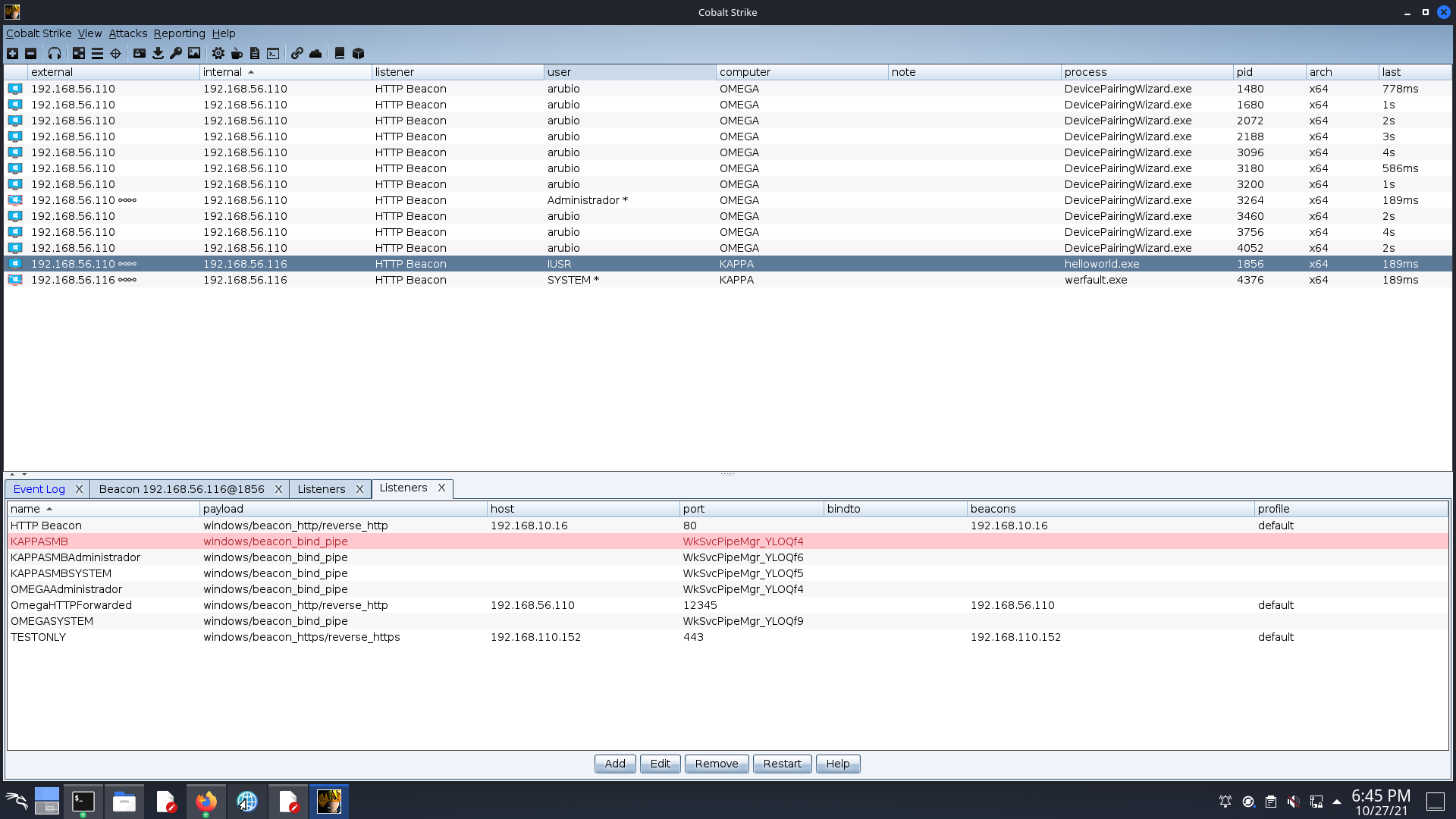Select the OMEGASYSTEM listener row
The height and width of the screenshot is (819, 1456).
[728, 621]
